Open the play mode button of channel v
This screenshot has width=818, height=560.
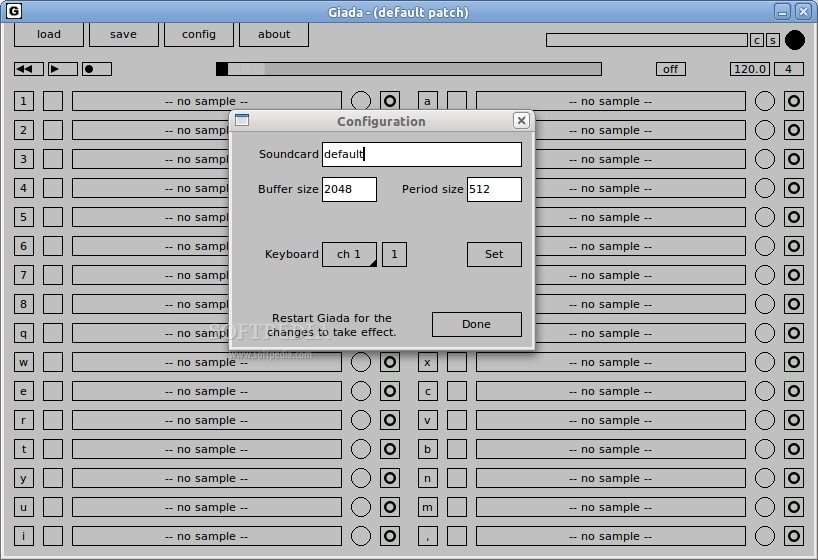tap(794, 420)
